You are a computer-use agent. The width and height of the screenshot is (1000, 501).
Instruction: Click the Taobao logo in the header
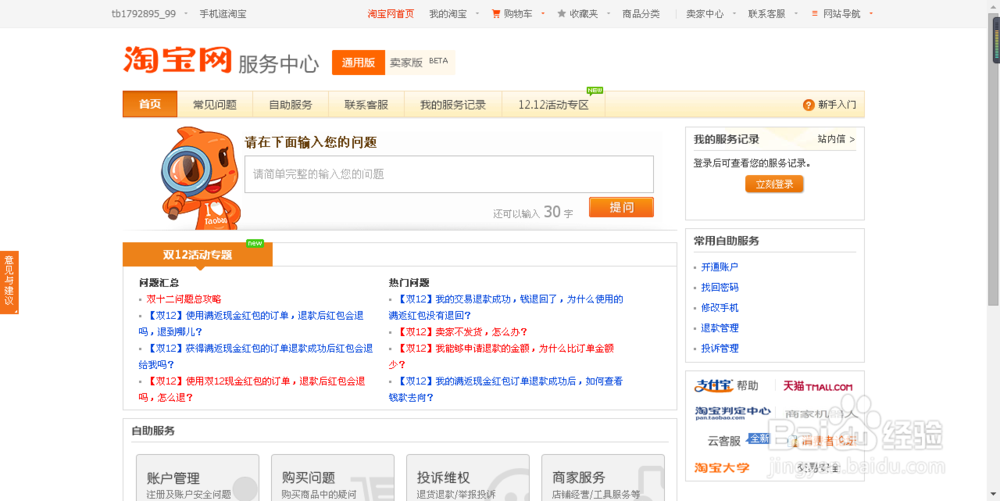pyautogui.click(x=177, y=59)
